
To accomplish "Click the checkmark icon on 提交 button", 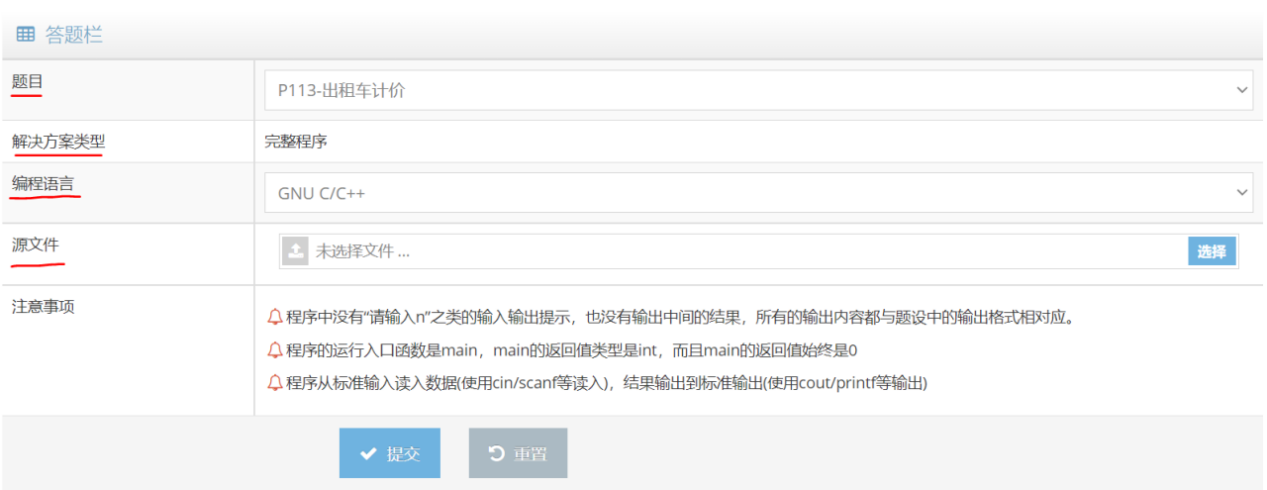I will 368,454.
